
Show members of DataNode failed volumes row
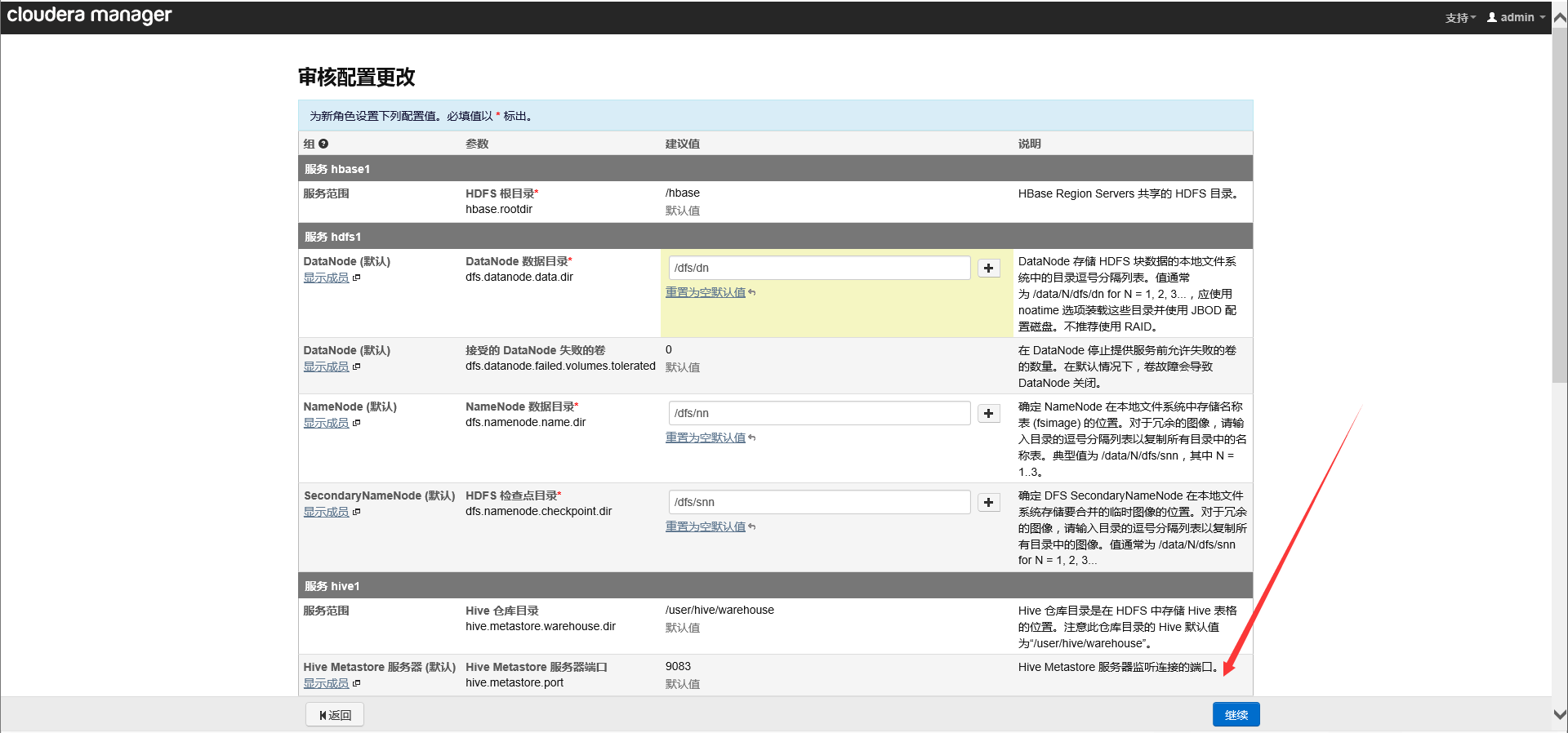326,366
